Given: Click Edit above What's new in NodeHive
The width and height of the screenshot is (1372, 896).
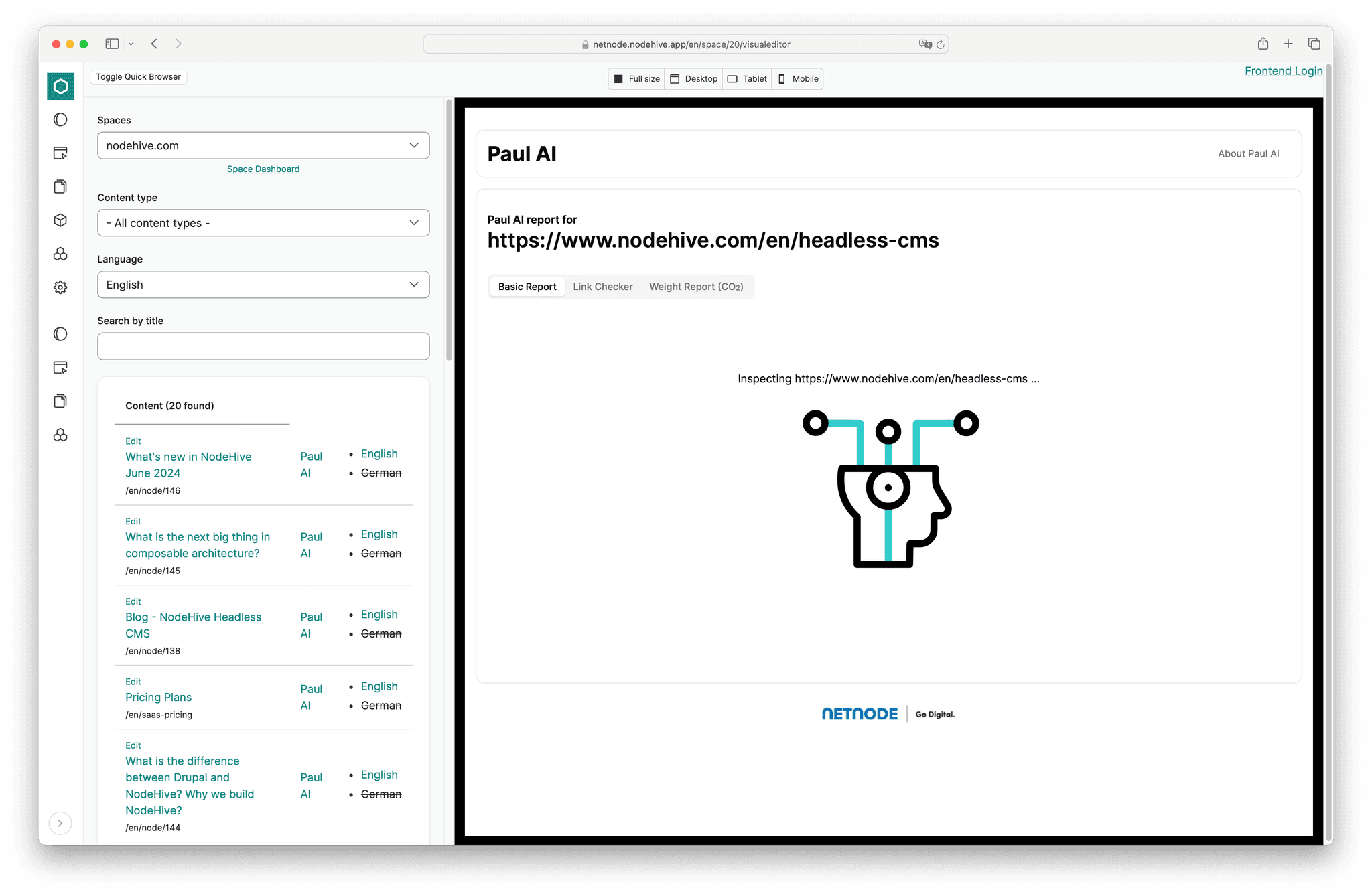Looking at the screenshot, I should [133, 441].
